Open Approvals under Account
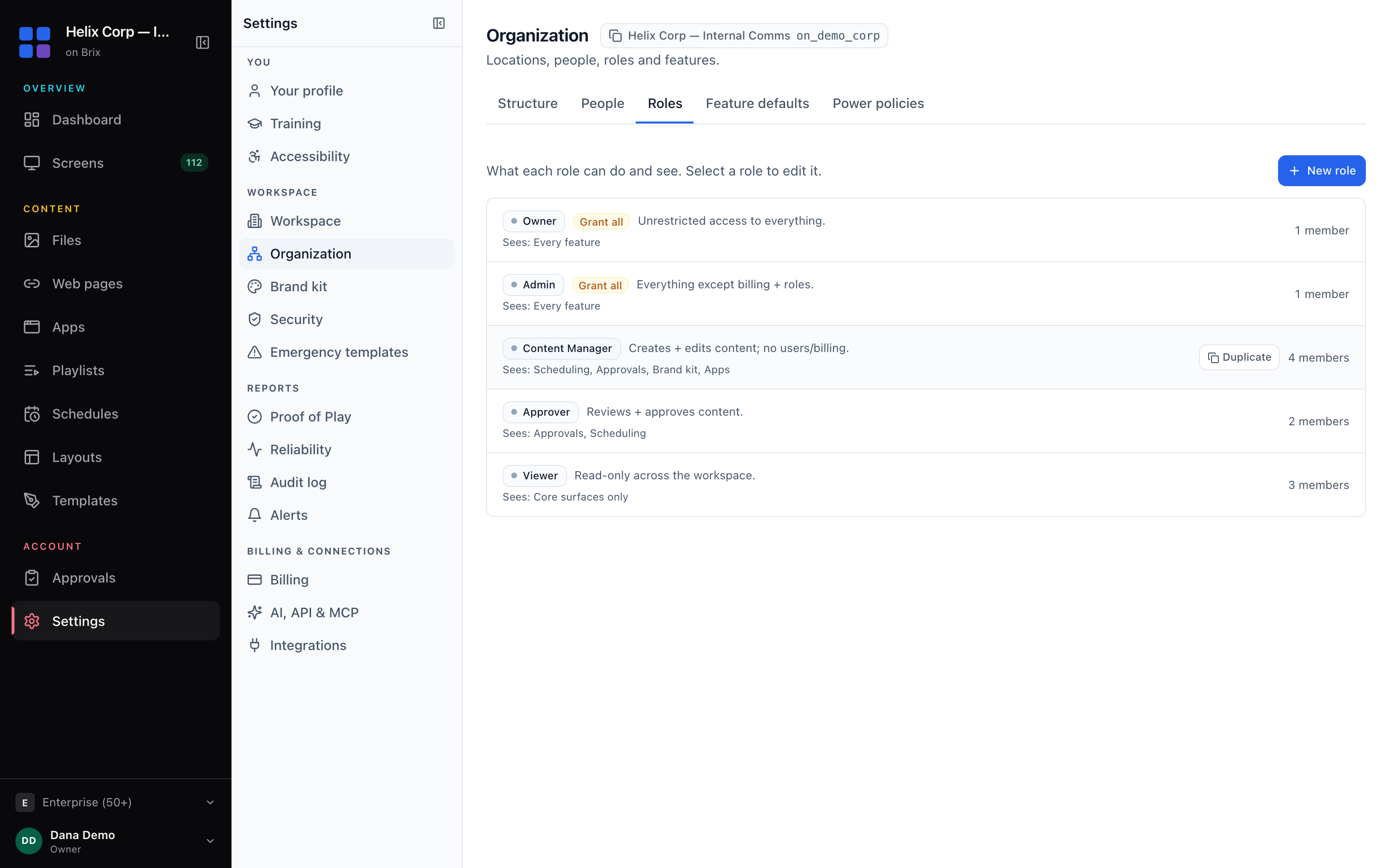This screenshot has height=868, width=1389. click(x=115, y=578)
